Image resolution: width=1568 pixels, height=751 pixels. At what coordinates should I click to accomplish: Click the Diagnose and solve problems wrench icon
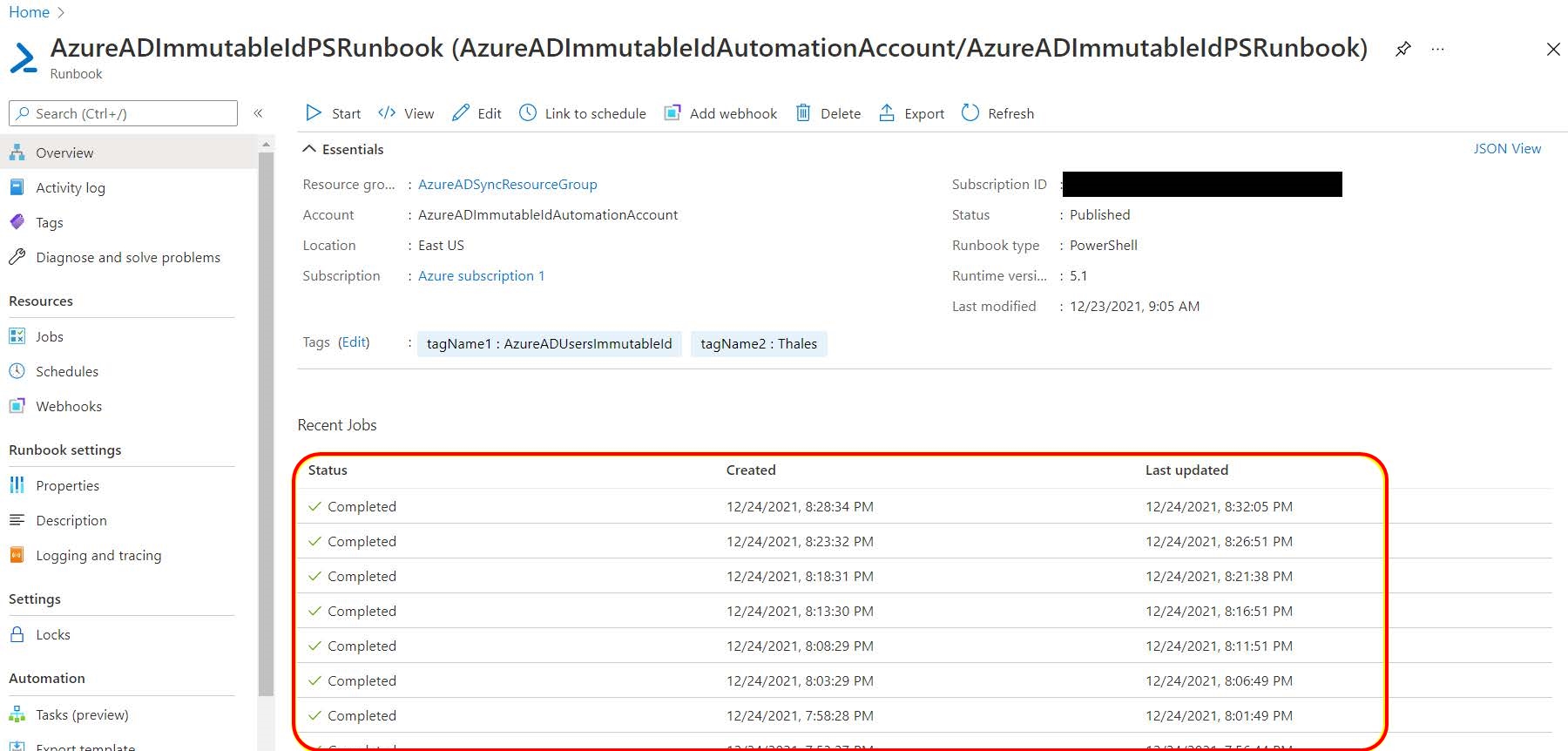pyautogui.click(x=17, y=257)
